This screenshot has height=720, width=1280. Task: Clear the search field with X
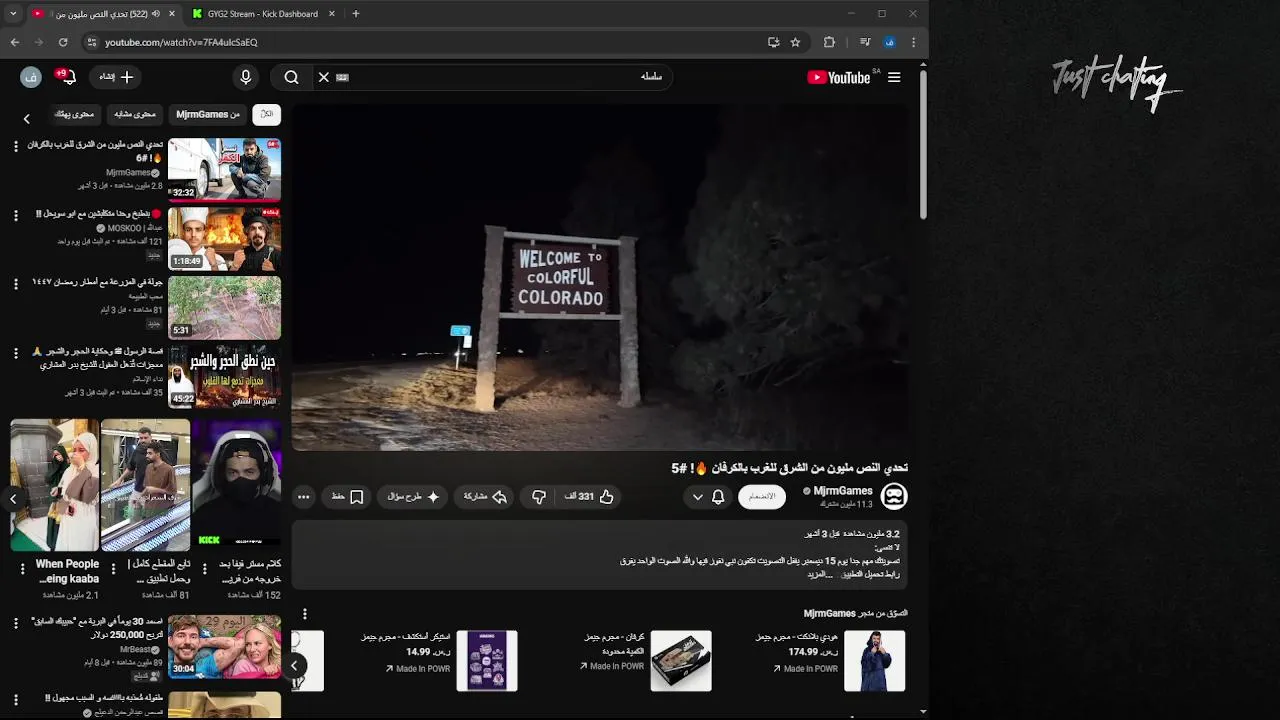(x=323, y=77)
